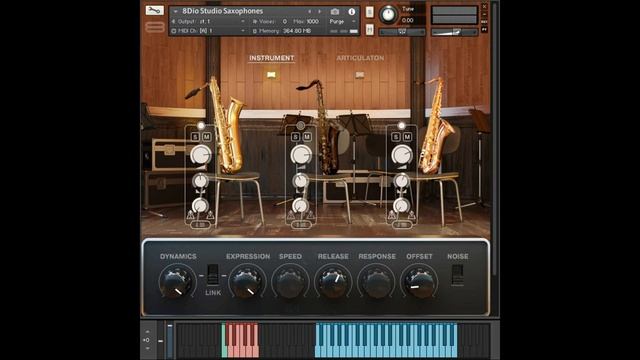Image resolution: width=640 pixels, height=360 pixels.
Task: Toggle AUX sends button in header
Action: pos(484,22)
